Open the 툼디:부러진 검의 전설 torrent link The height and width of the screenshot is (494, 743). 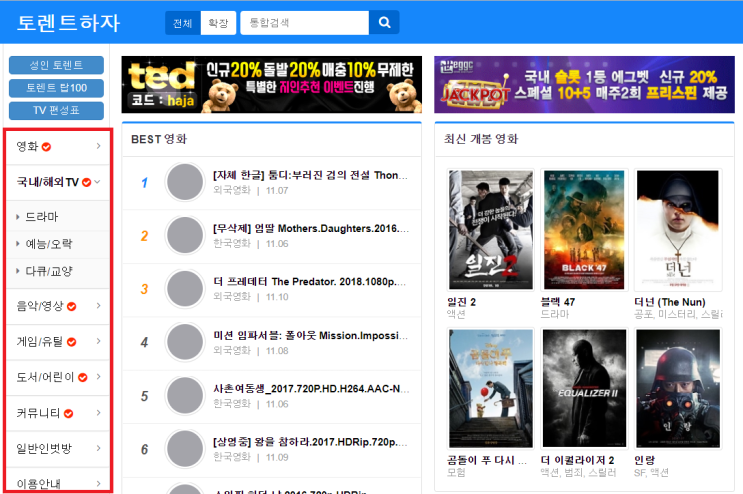click(x=310, y=175)
